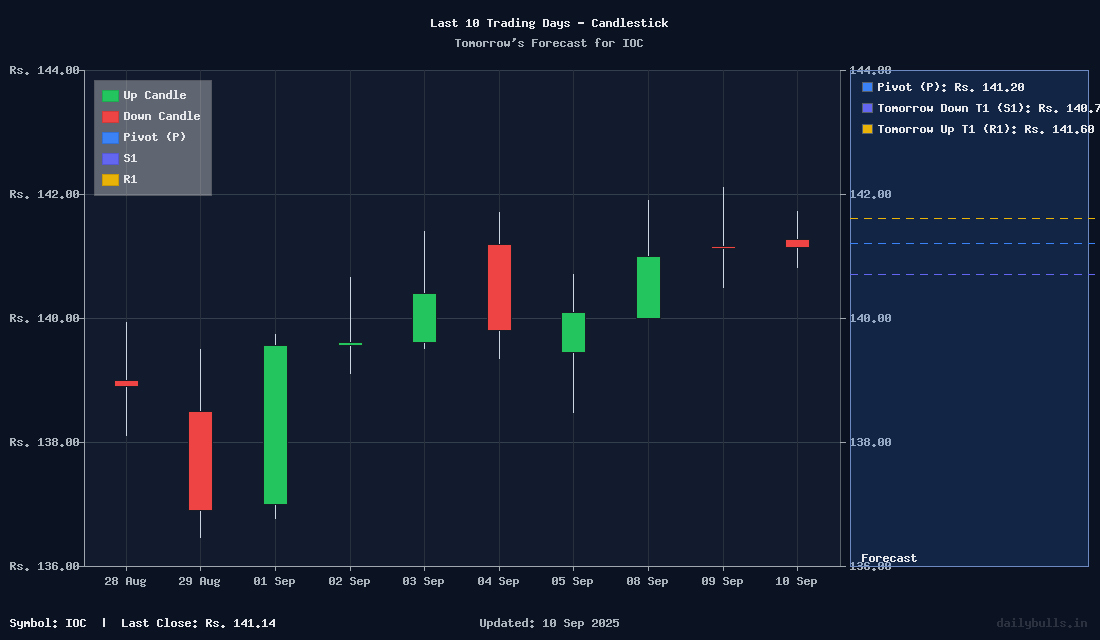The image size is (1100, 640).
Task: Click the '05 Sep' date axis label
Action: pyautogui.click(x=572, y=581)
